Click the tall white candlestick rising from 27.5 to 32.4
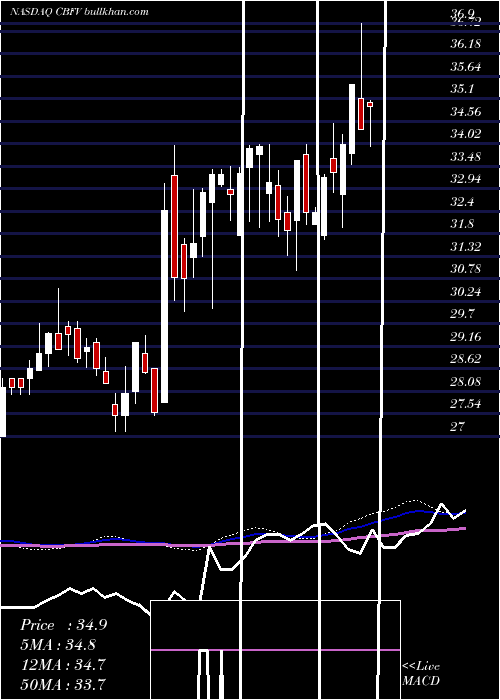 [165, 307]
